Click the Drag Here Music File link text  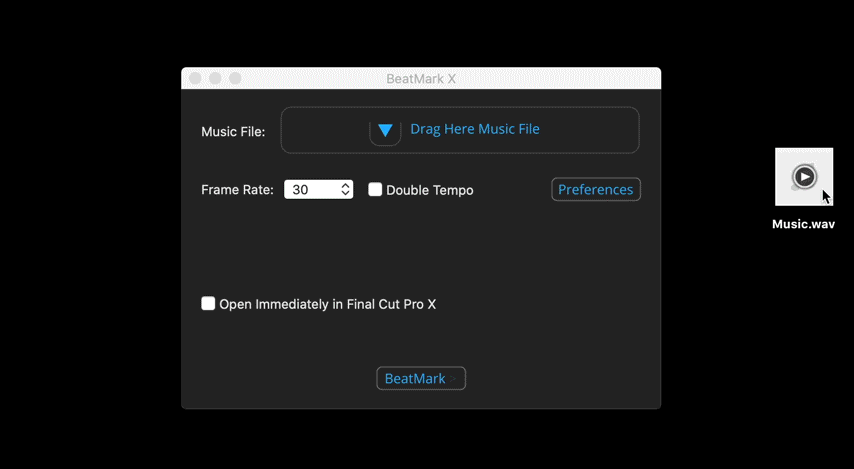point(475,129)
